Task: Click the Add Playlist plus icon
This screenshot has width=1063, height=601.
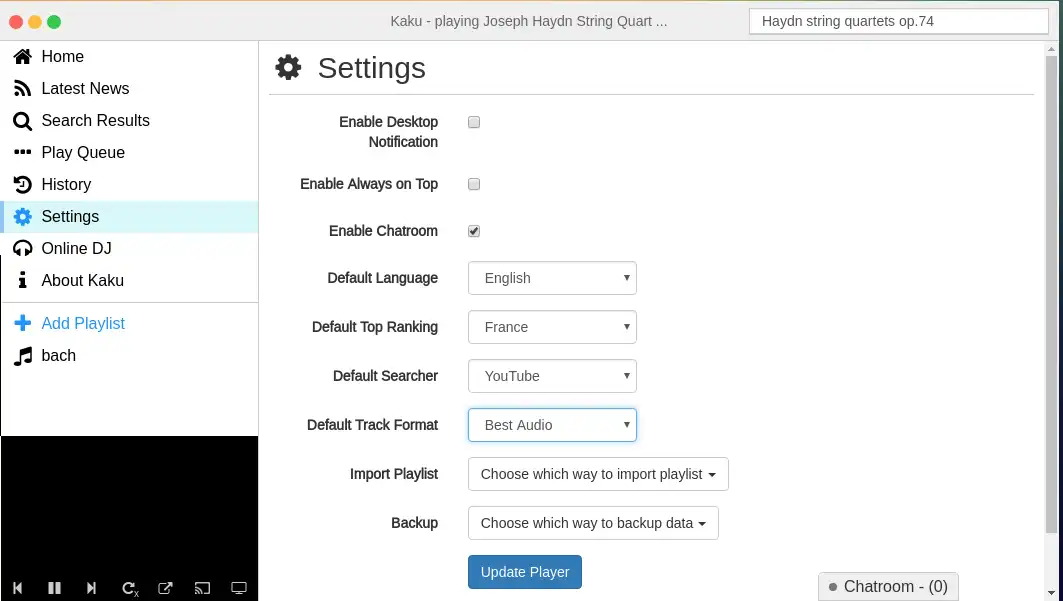Action: click(22, 323)
